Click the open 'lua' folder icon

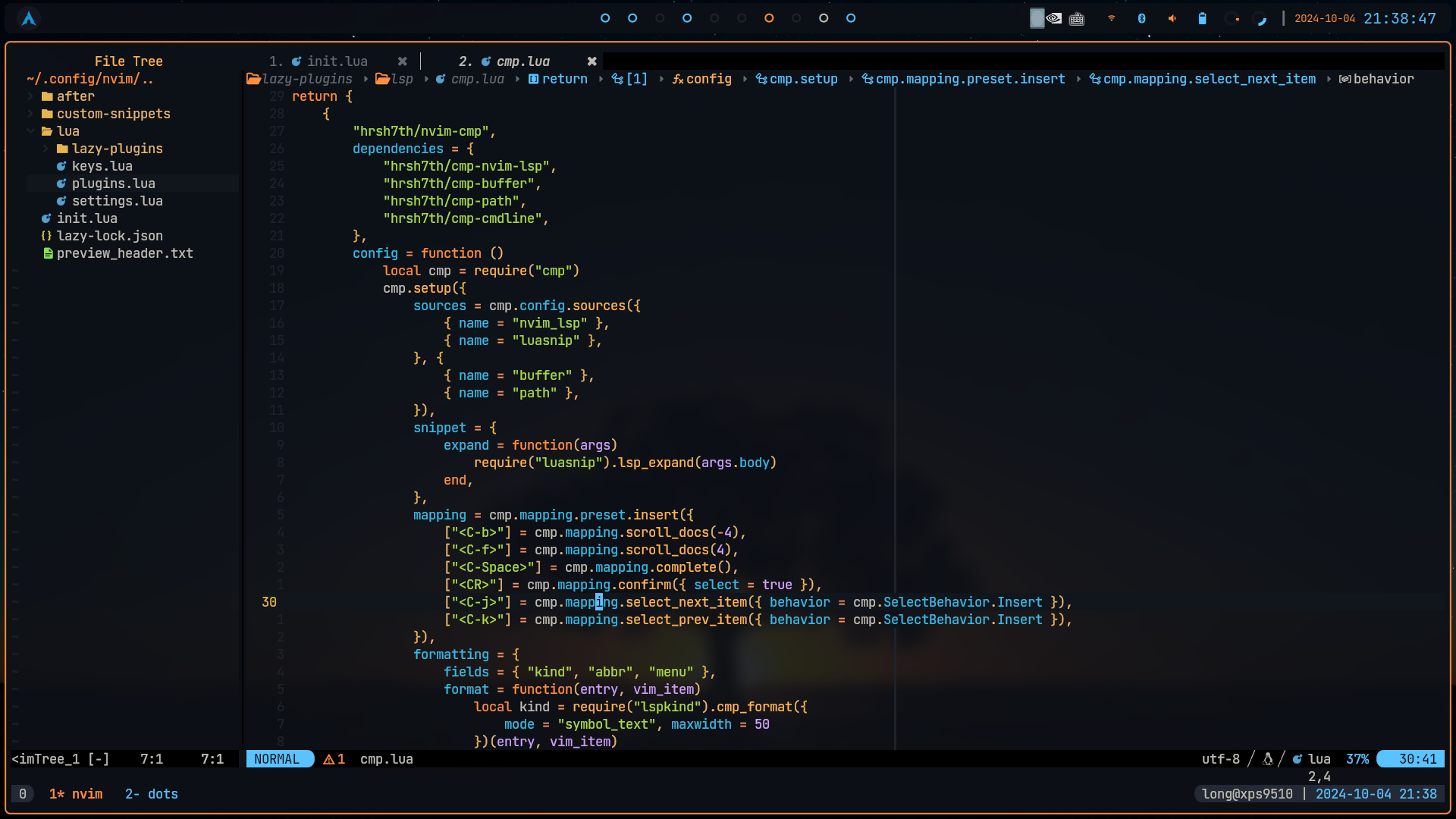(x=47, y=131)
